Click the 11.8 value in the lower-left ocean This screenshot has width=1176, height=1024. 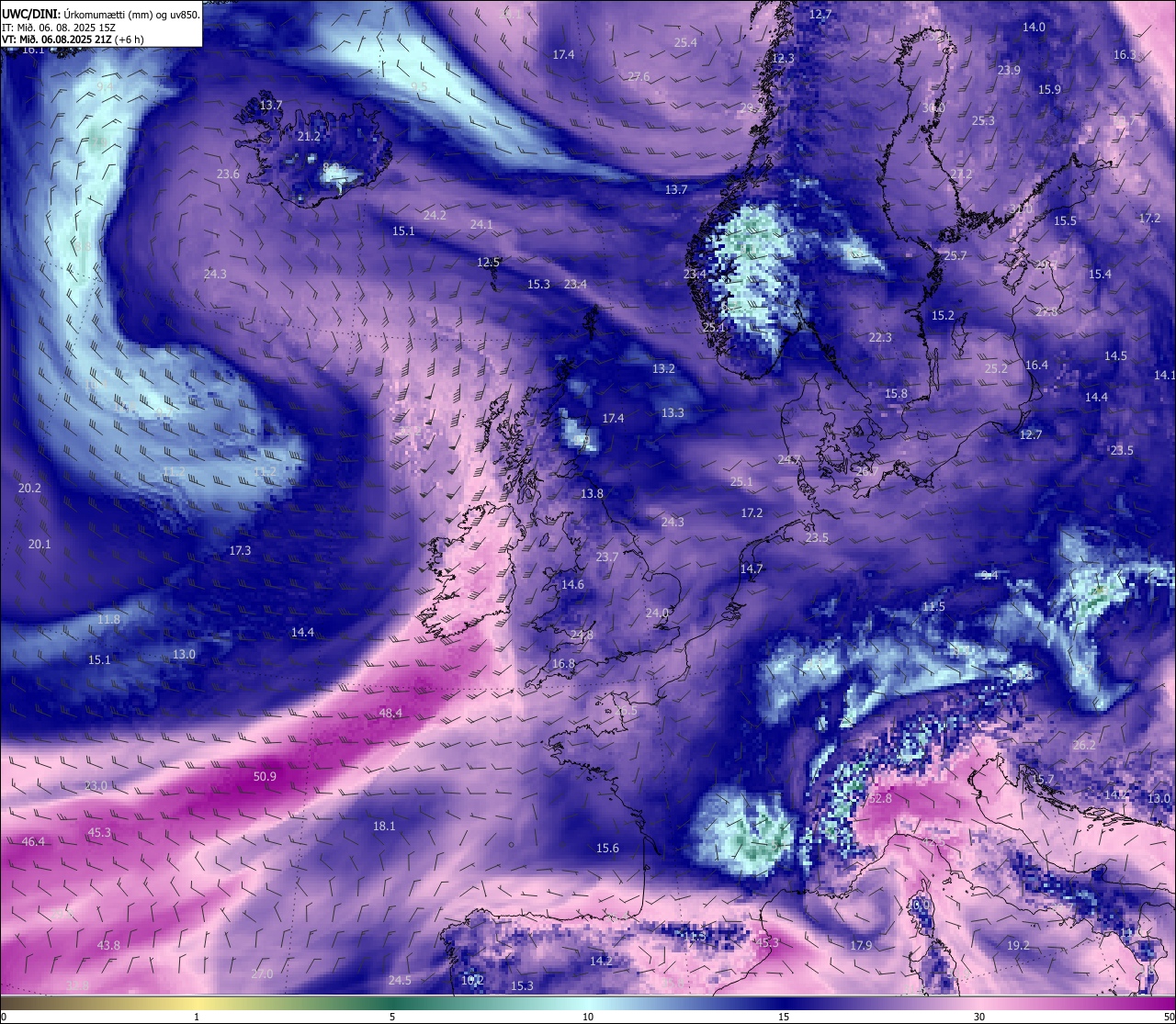[x=108, y=619]
